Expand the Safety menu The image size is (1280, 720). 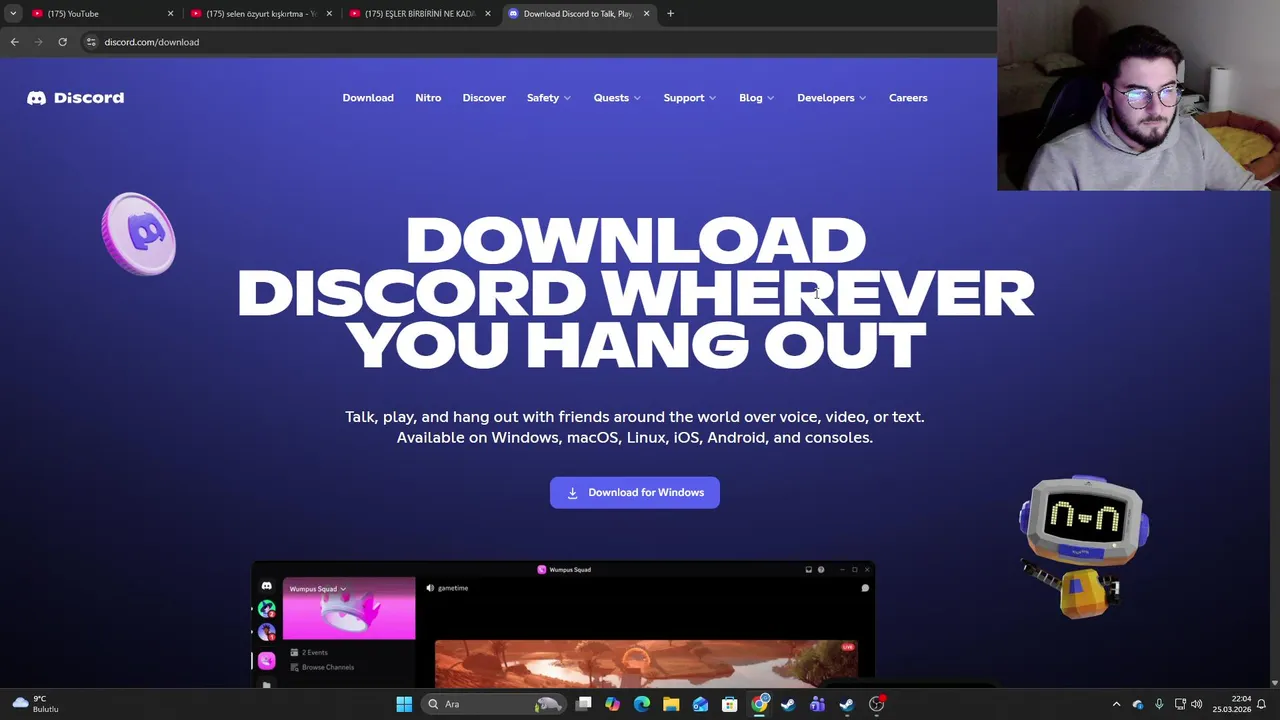(x=549, y=98)
